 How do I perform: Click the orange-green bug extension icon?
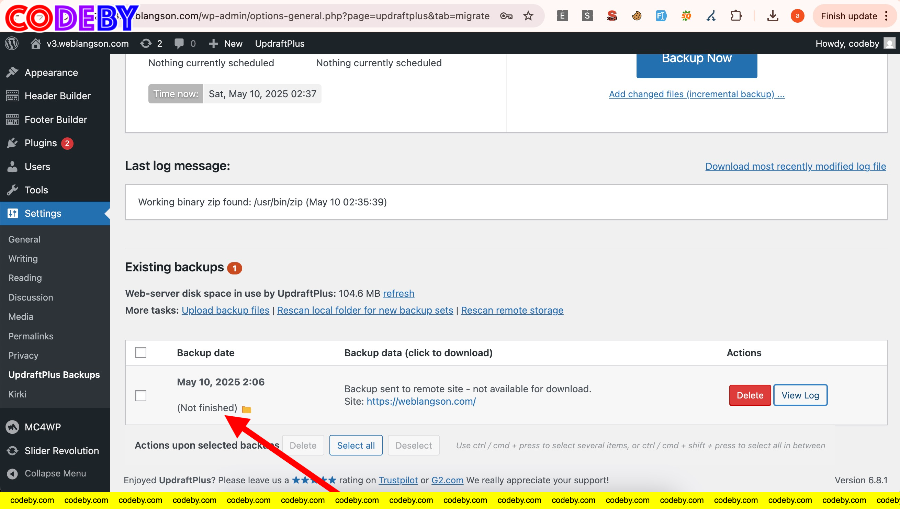[x=686, y=16]
